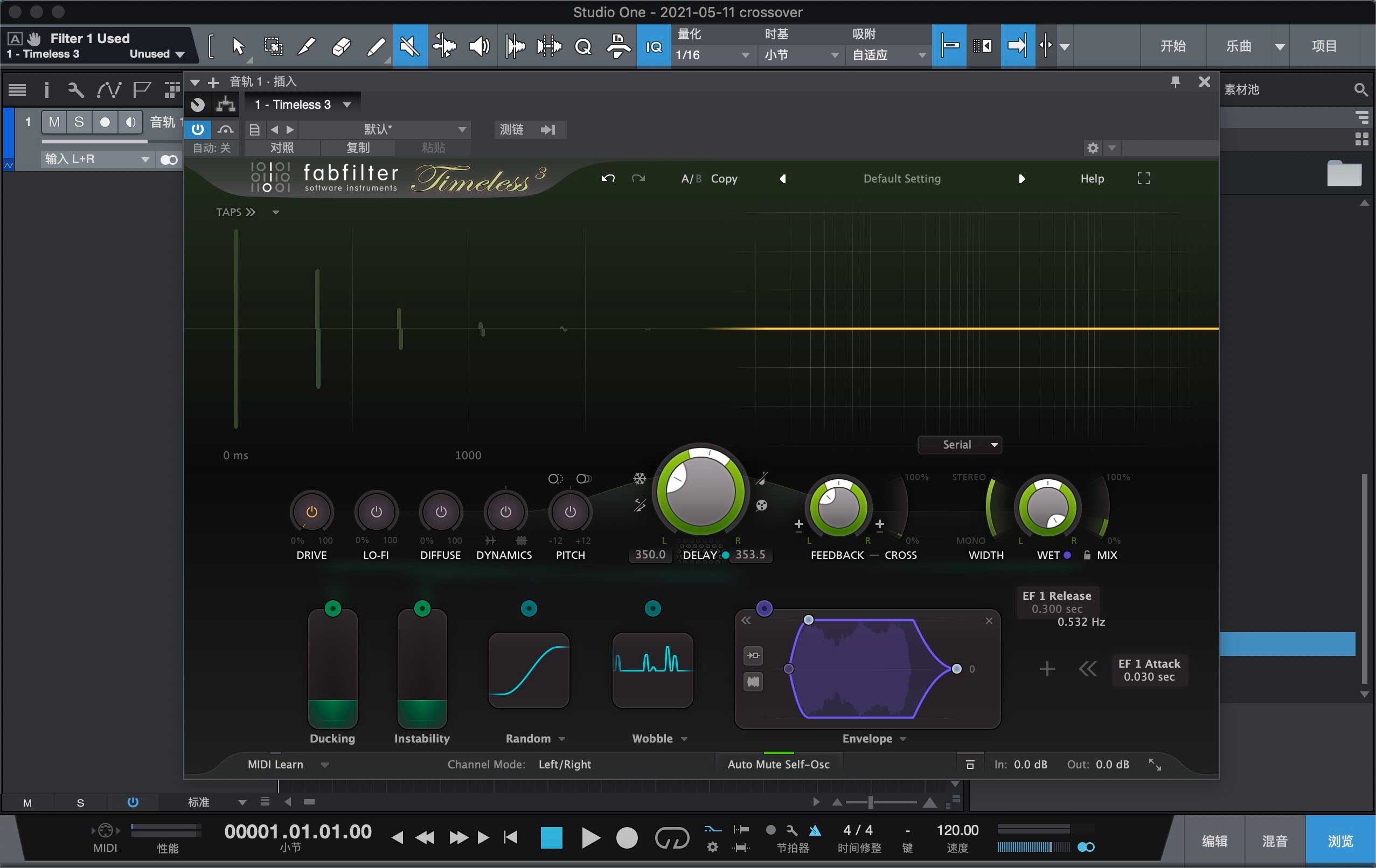Select the Arrow tool in toolbar
Viewport: 1376px width, 868px height.
point(238,46)
